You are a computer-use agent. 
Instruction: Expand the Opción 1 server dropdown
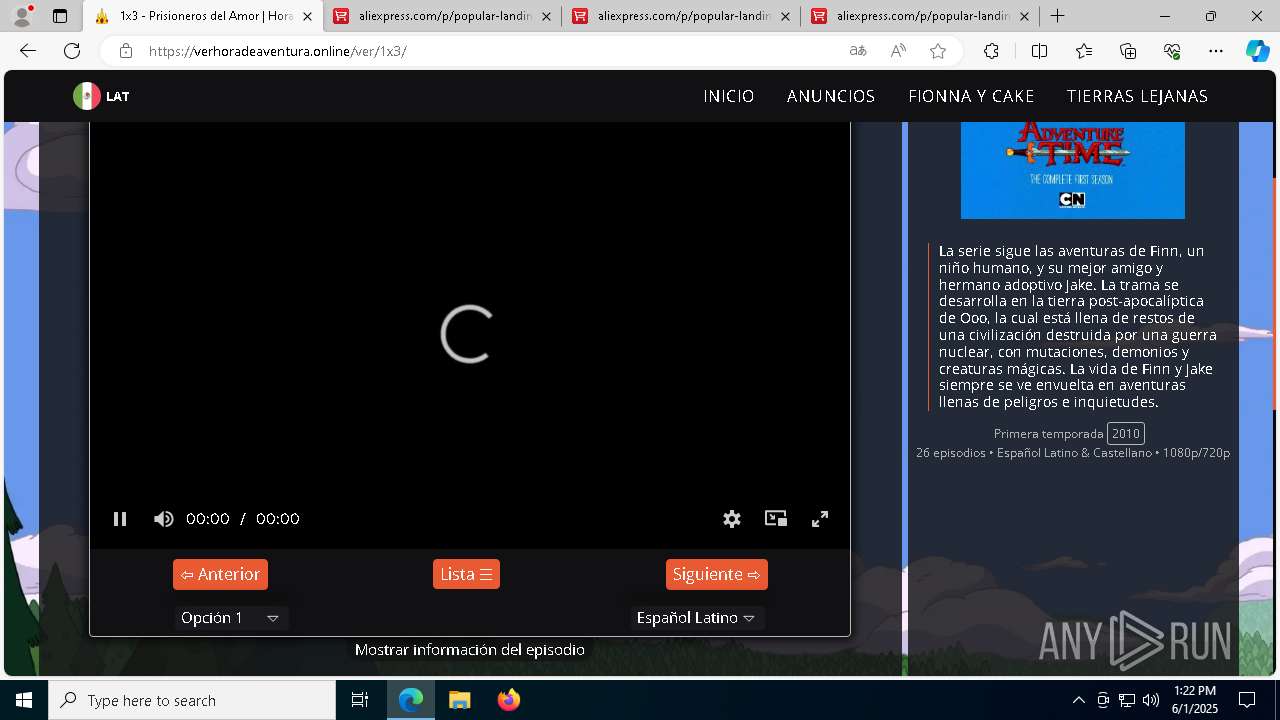tap(230, 618)
